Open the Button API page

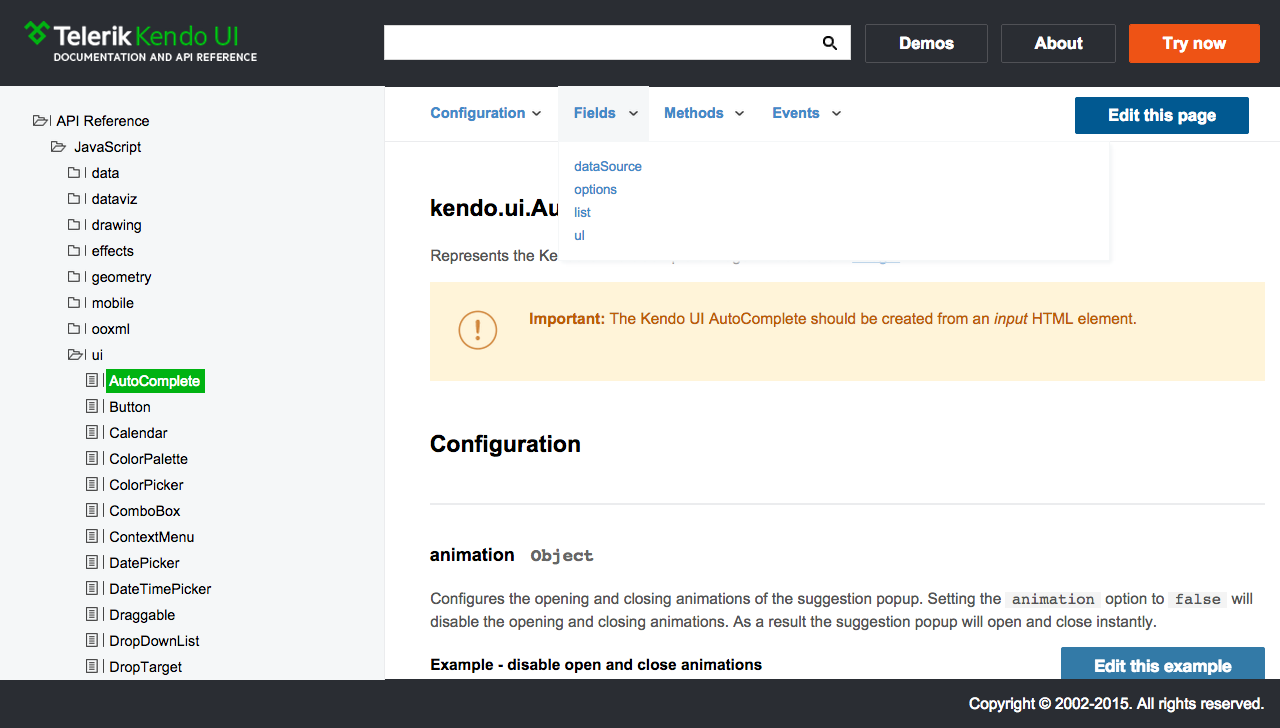coord(130,407)
